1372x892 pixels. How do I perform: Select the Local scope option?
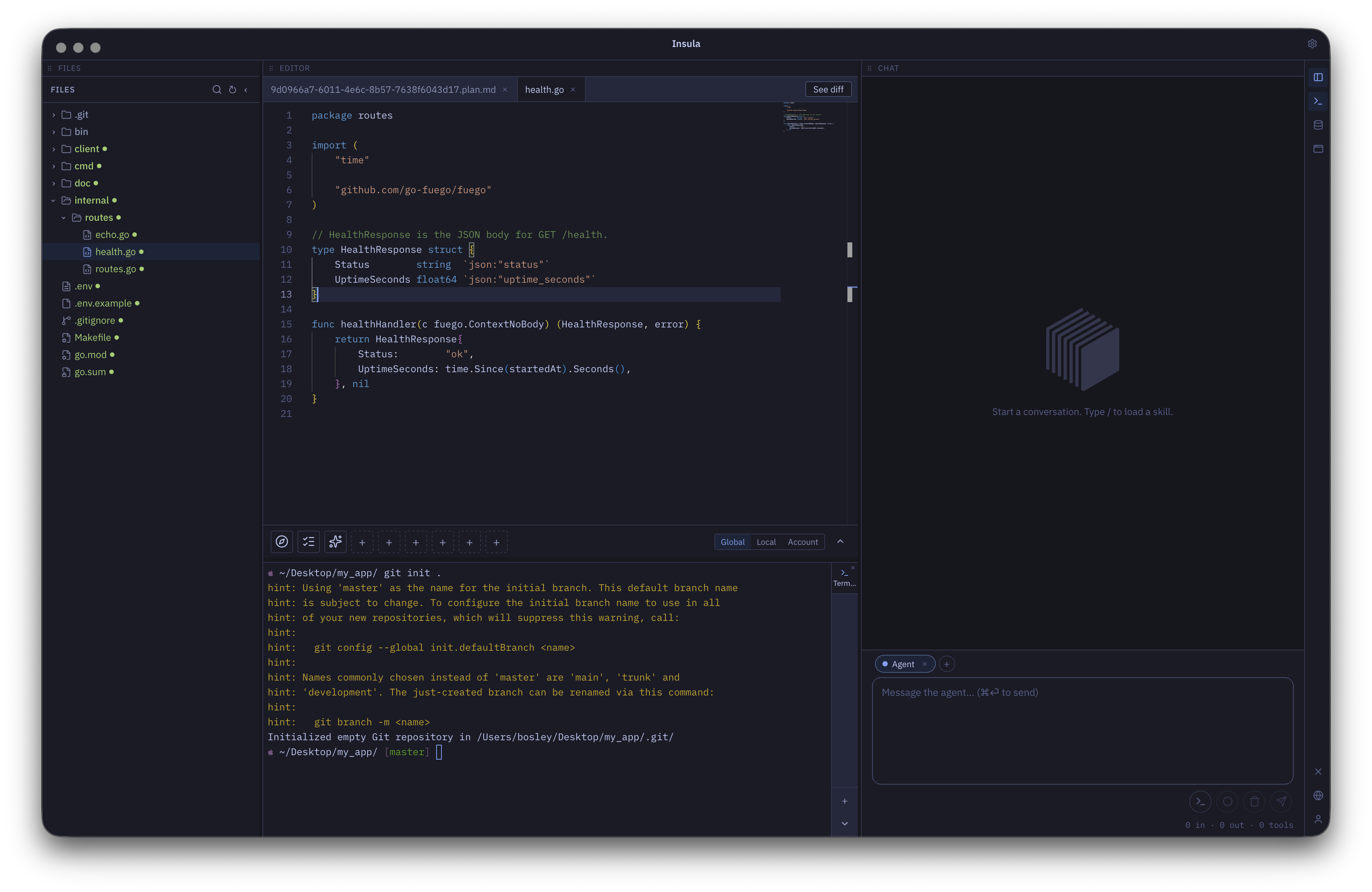coord(766,542)
